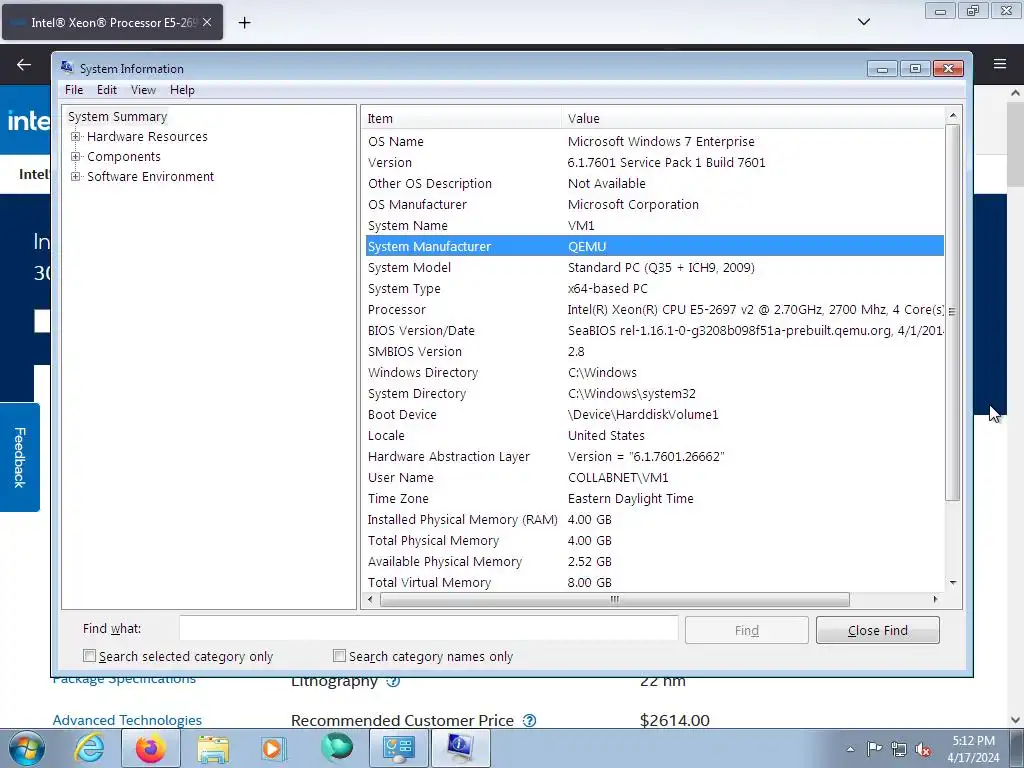Select System Summary in the tree

pos(118,116)
